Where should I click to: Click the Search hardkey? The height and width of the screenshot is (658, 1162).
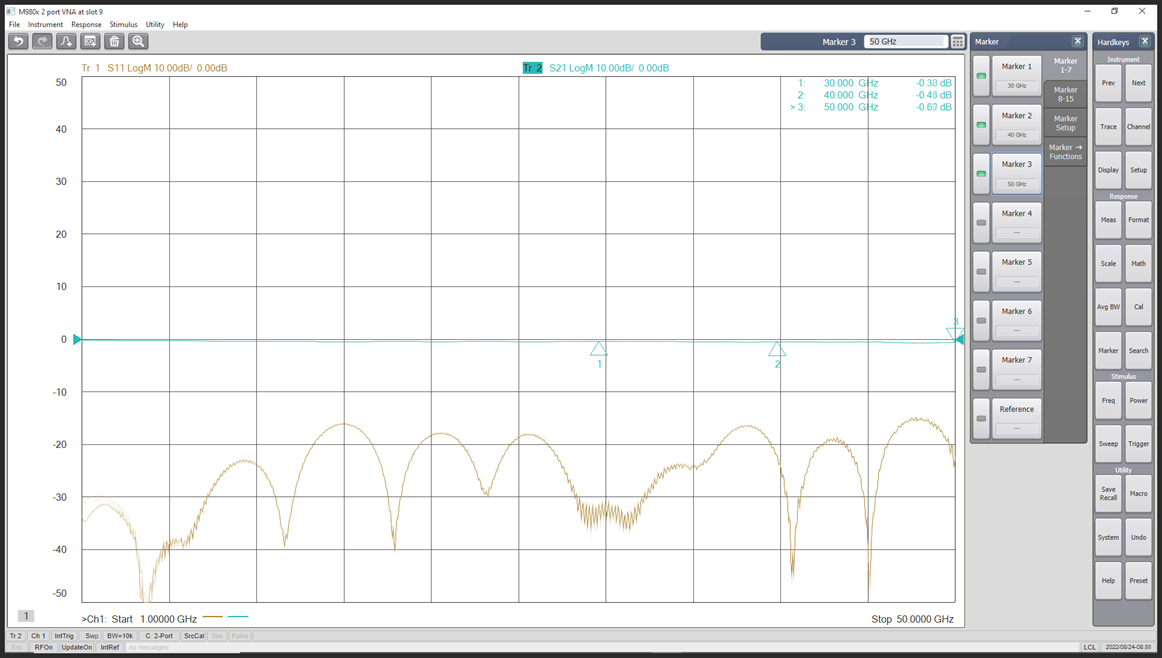click(x=1138, y=350)
